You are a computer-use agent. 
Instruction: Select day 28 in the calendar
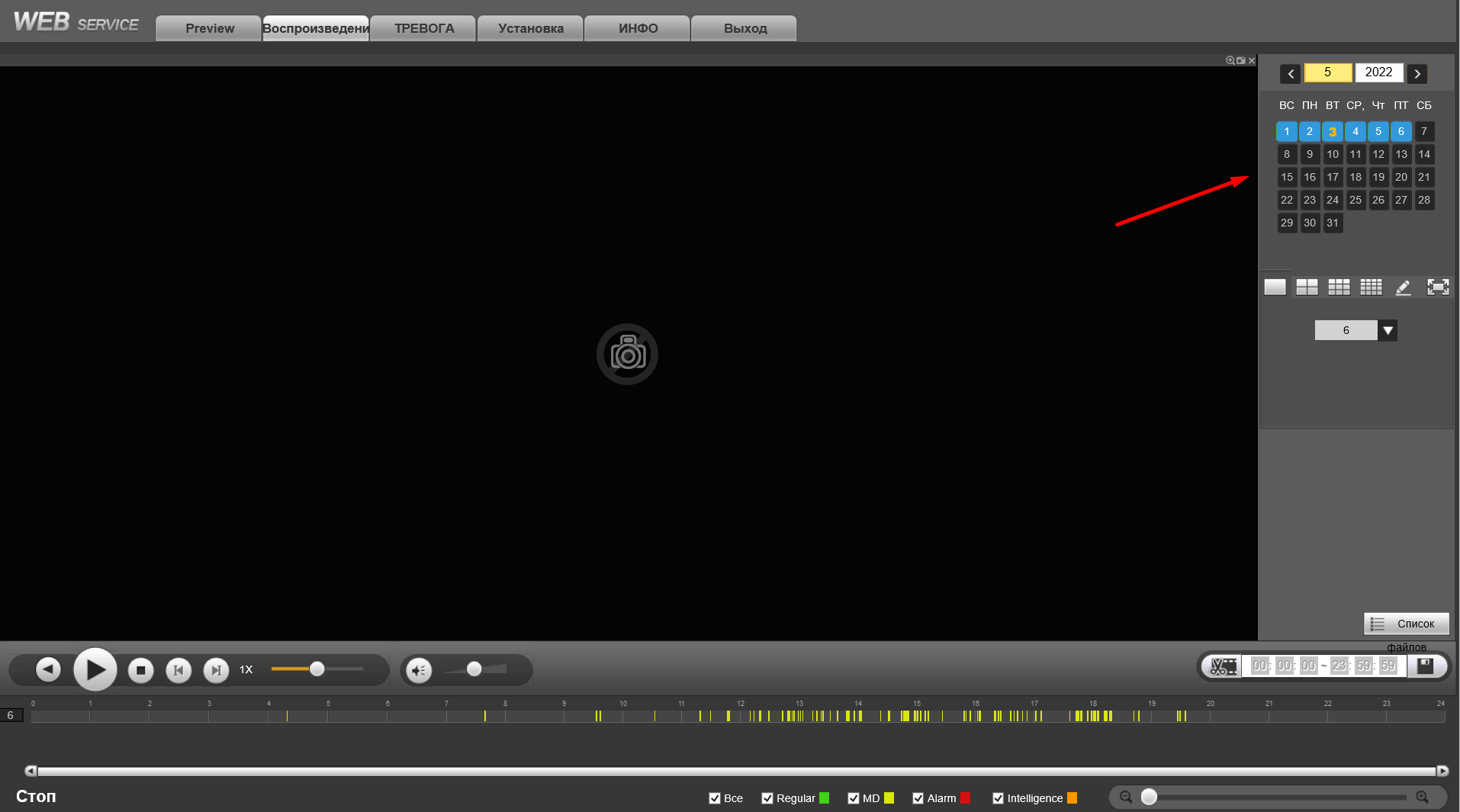tap(1424, 200)
